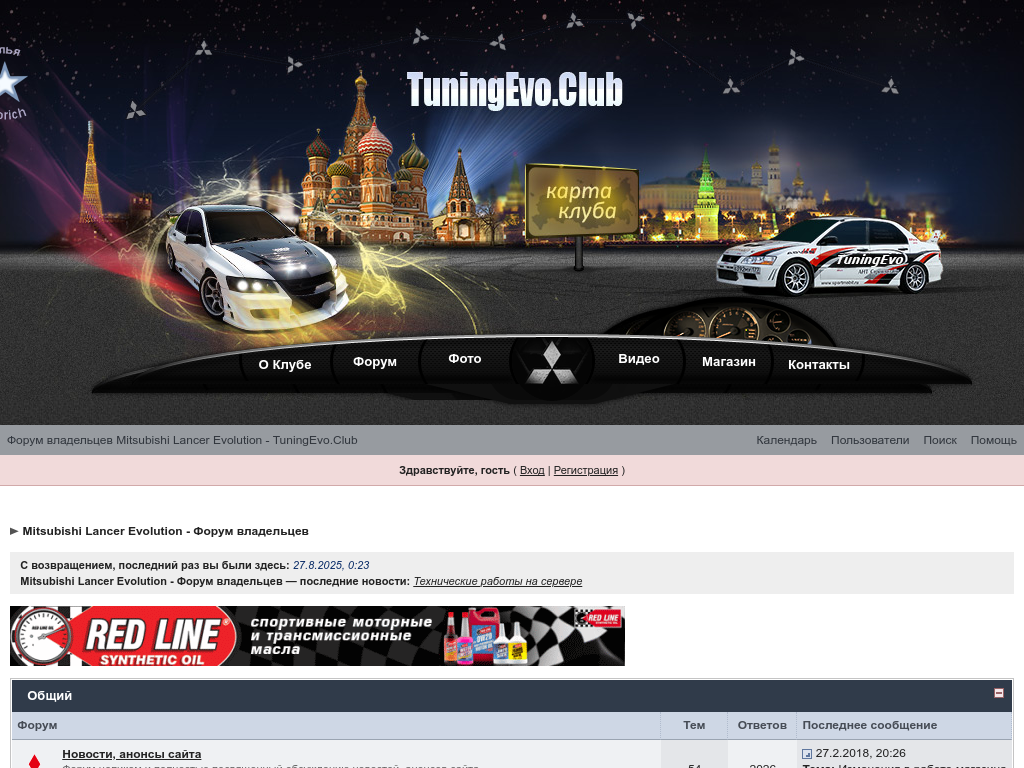
Task: Open the Поиск menu in the navbar
Action: (x=939, y=440)
